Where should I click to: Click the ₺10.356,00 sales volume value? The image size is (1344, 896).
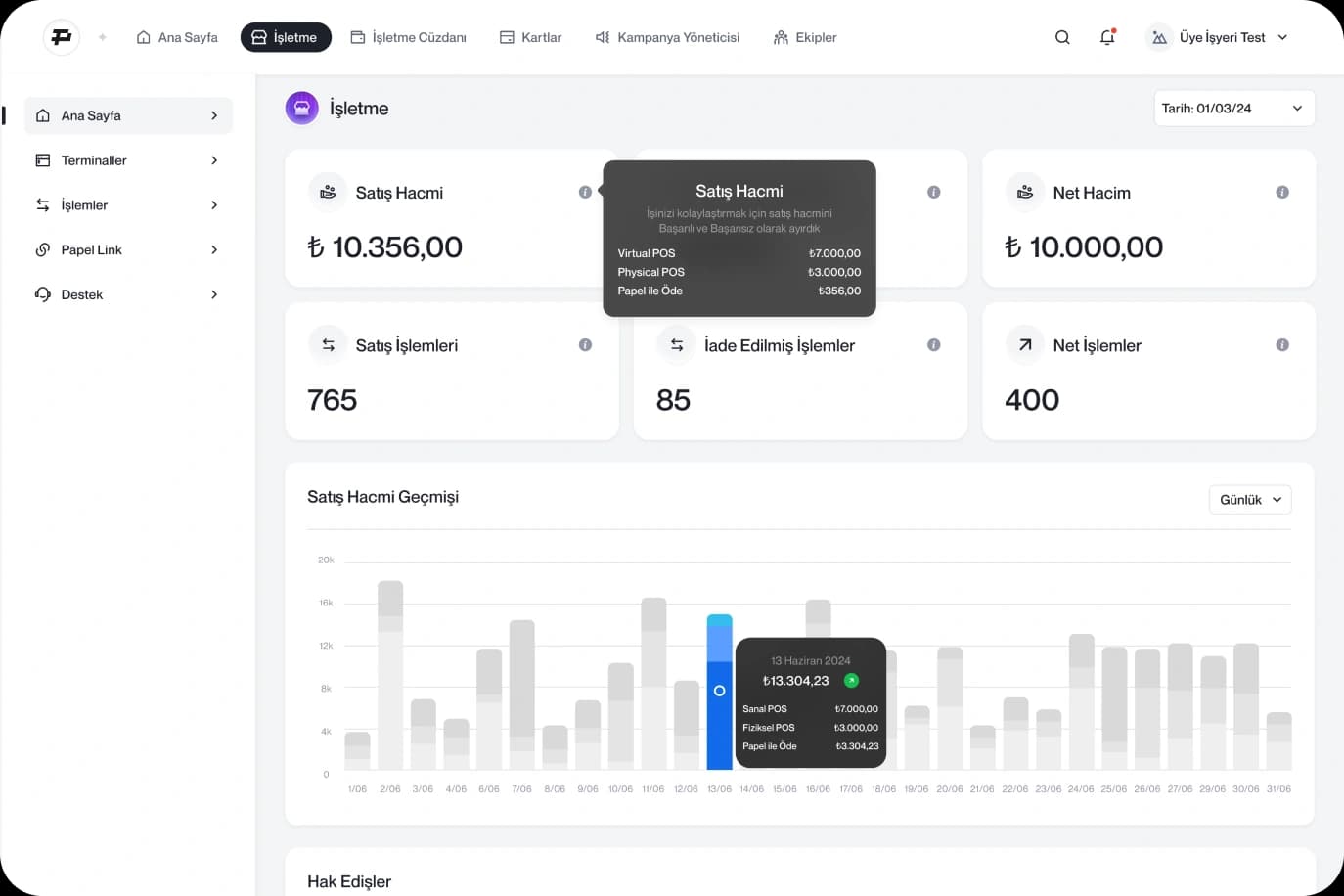coord(385,246)
